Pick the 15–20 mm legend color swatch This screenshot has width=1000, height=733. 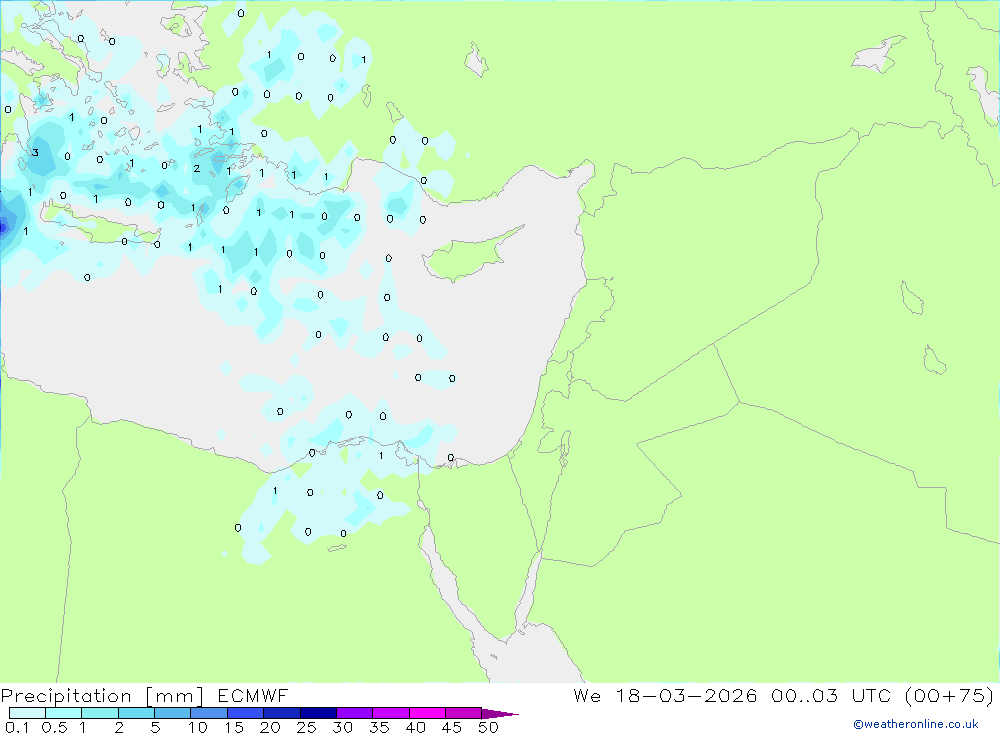coord(246,713)
